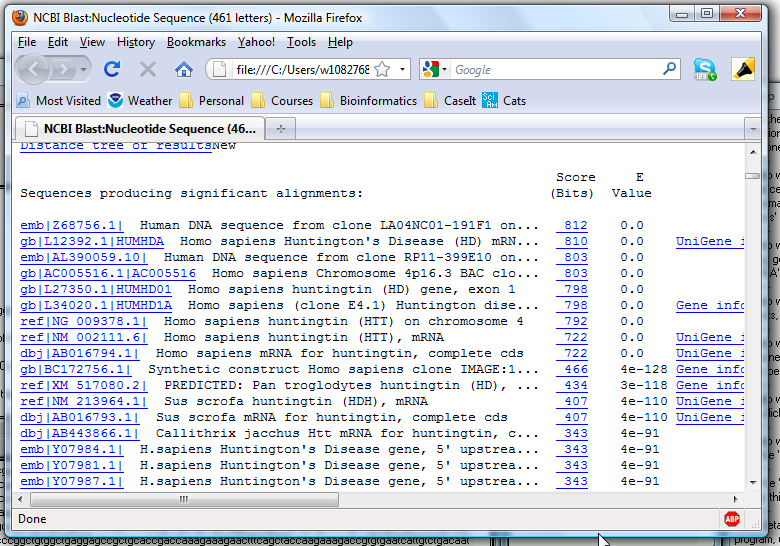Click the Forward navigation arrow
The height and width of the screenshot is (546, 780).
coord(63,69)
